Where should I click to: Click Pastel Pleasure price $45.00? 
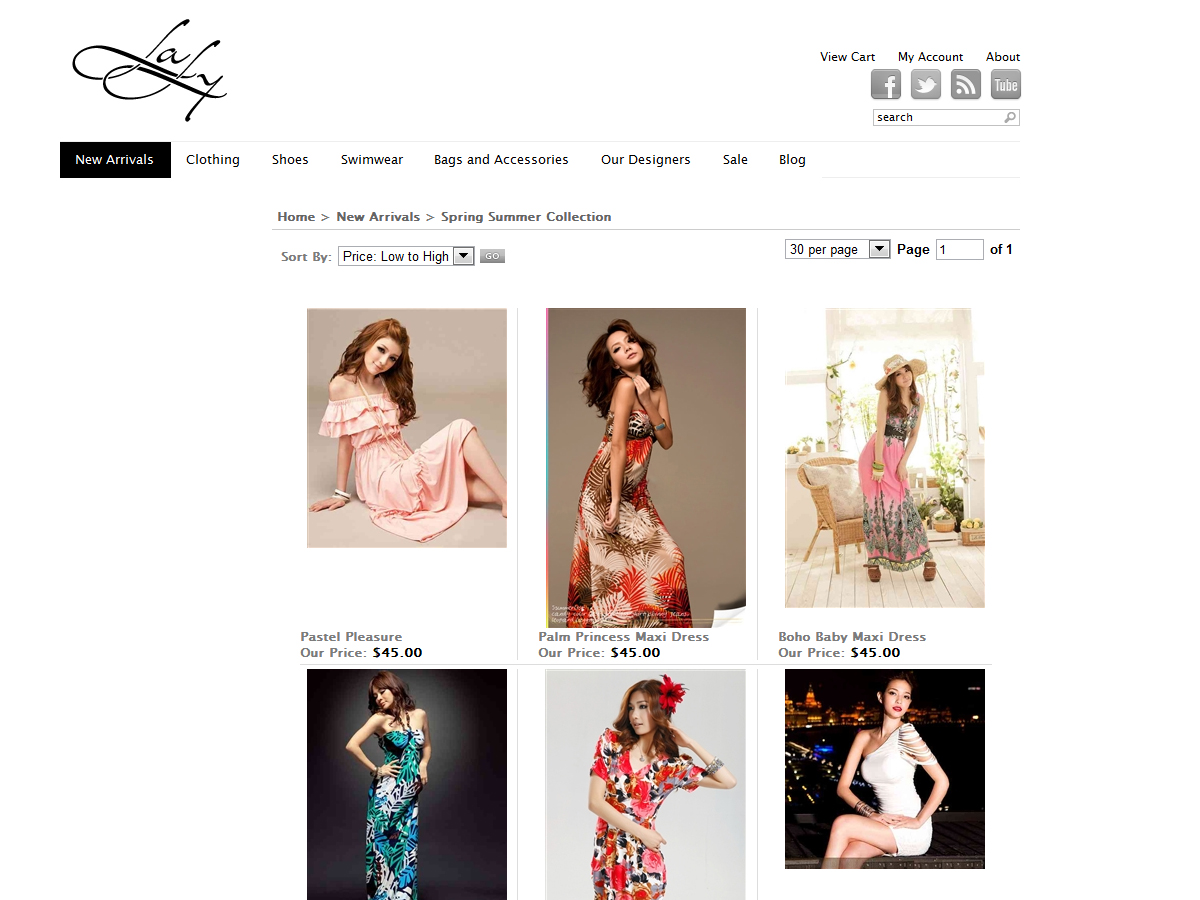point(397,653)
